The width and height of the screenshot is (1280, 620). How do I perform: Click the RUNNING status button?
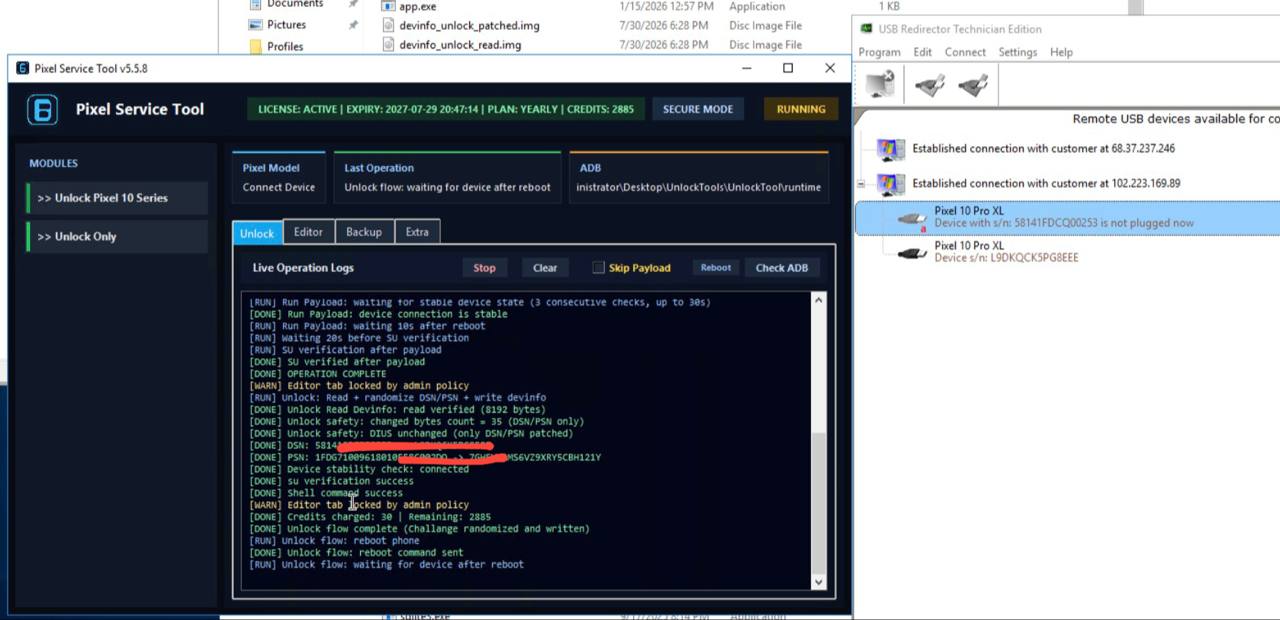click(801, 109)
